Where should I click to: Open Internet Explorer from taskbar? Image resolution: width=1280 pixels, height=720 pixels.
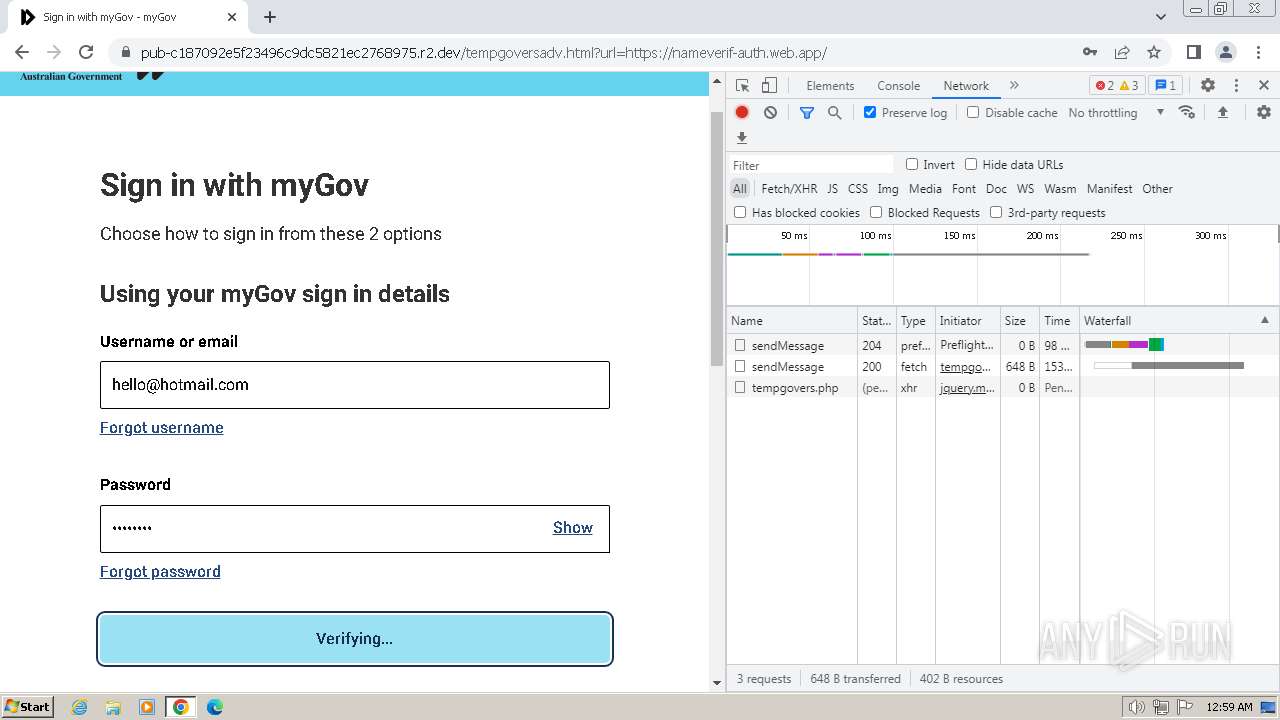click(80, 707)
